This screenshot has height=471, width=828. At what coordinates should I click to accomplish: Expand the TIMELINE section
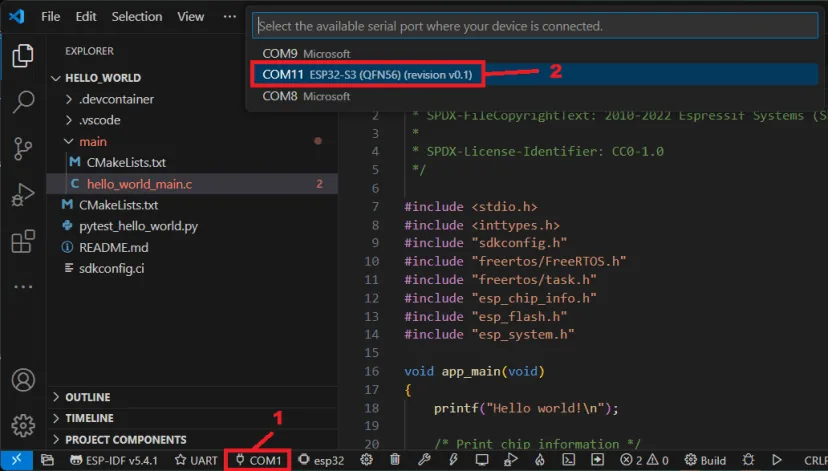tap(193, 418)
